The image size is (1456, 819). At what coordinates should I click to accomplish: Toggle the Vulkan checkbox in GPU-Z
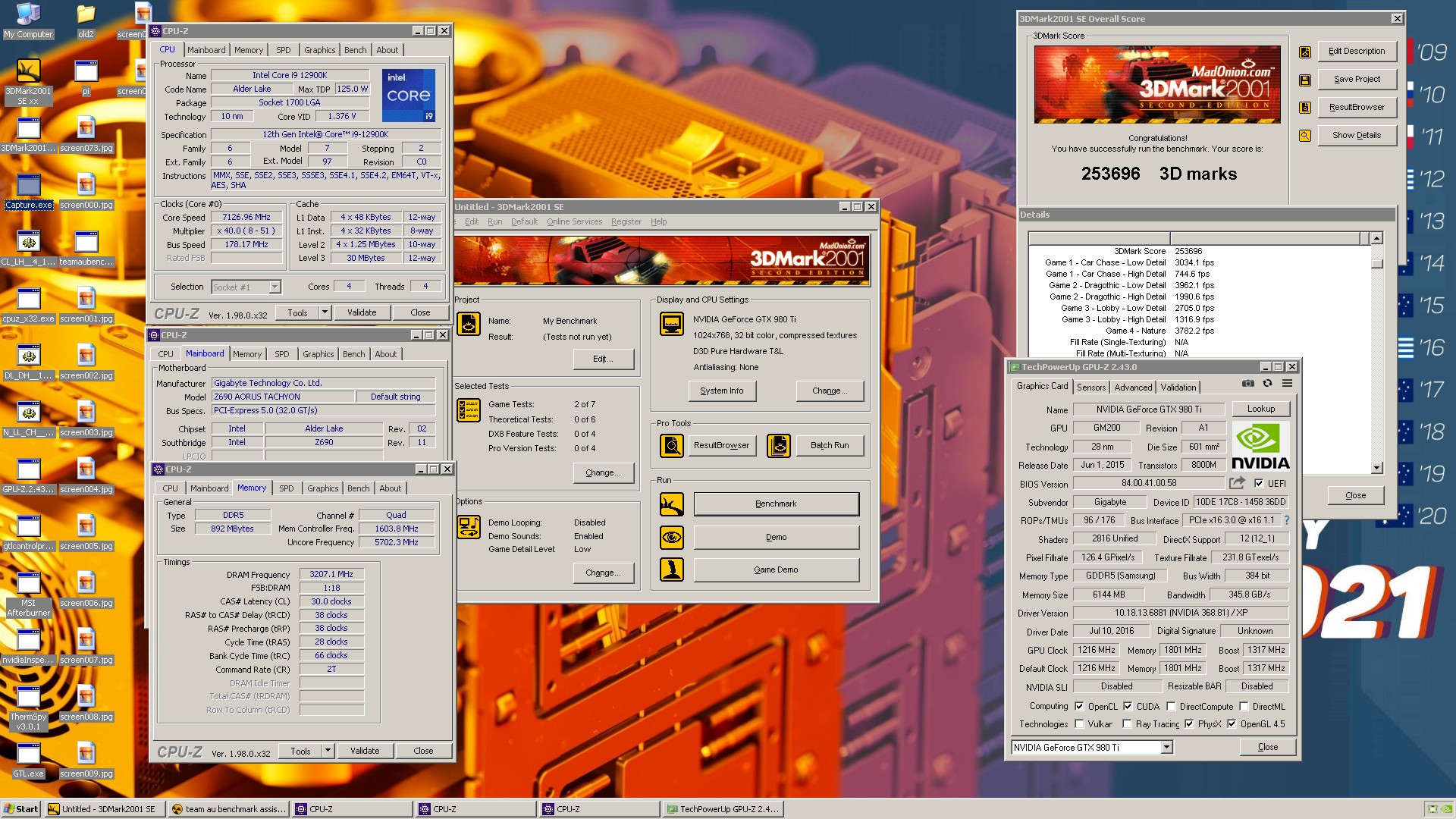(1079, 724)
